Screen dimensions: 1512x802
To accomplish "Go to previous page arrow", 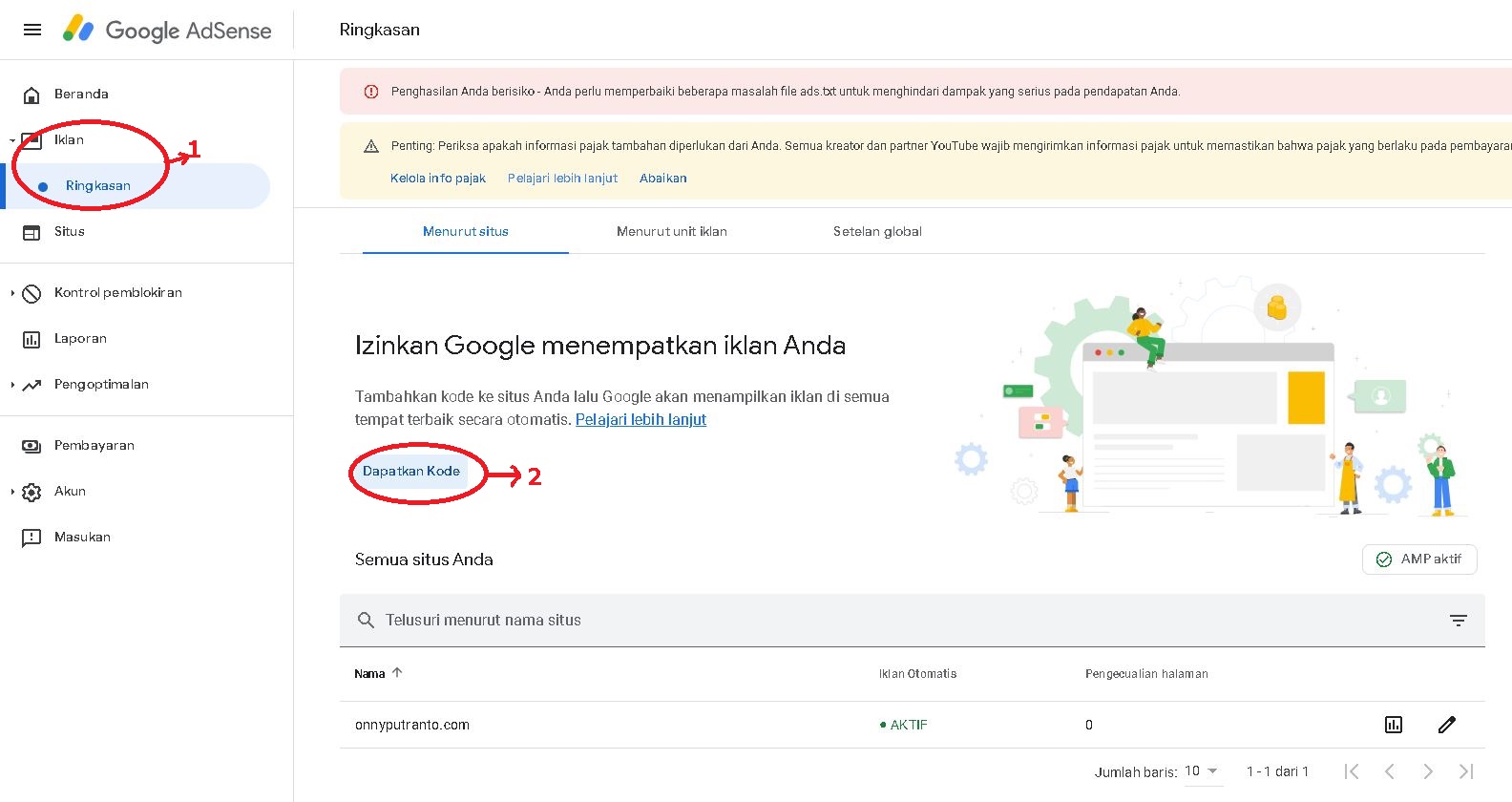I will tap(1390, 771).
